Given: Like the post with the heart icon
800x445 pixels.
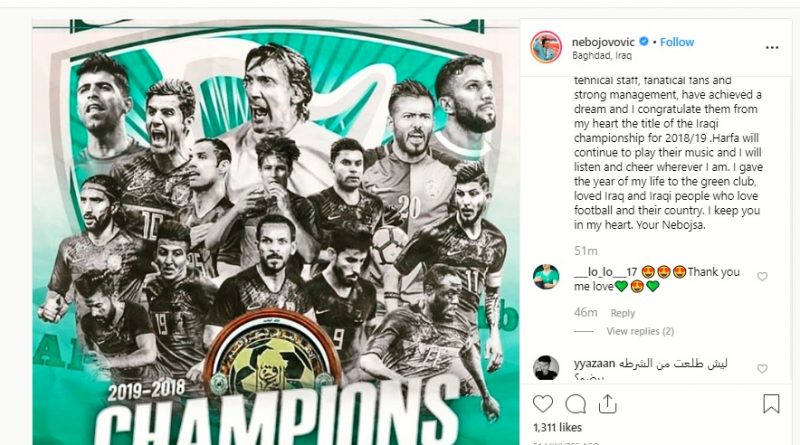Looking at the screenshot, I should [542, 404].
